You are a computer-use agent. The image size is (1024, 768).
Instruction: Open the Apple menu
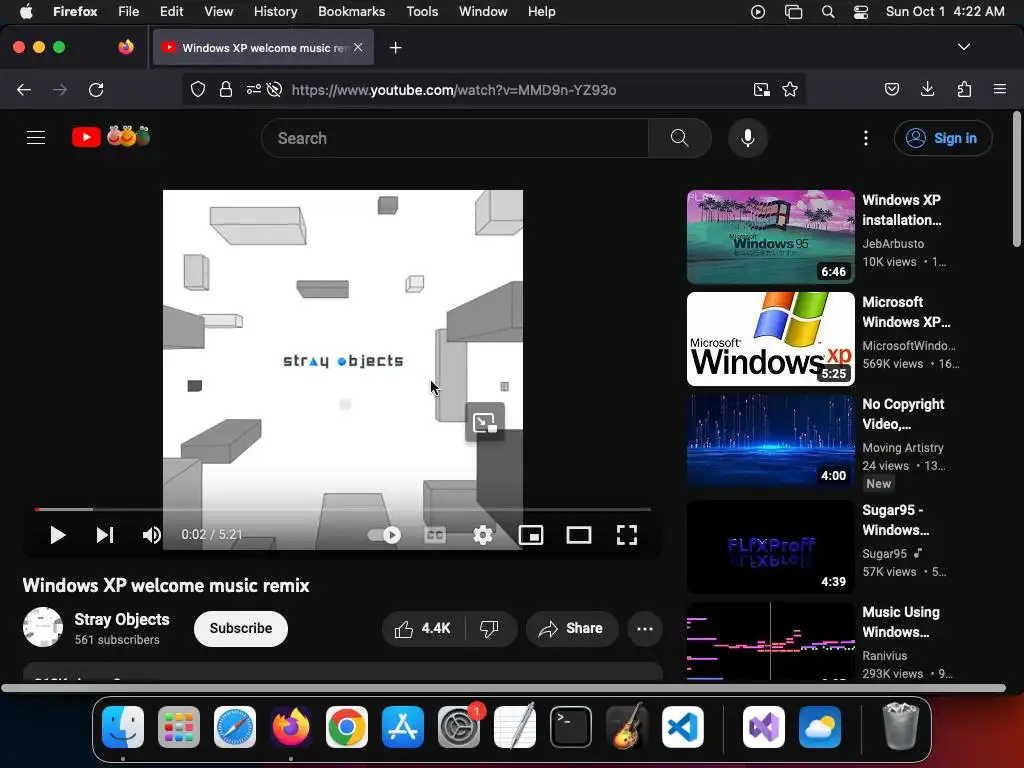click(x=26, y=12)
